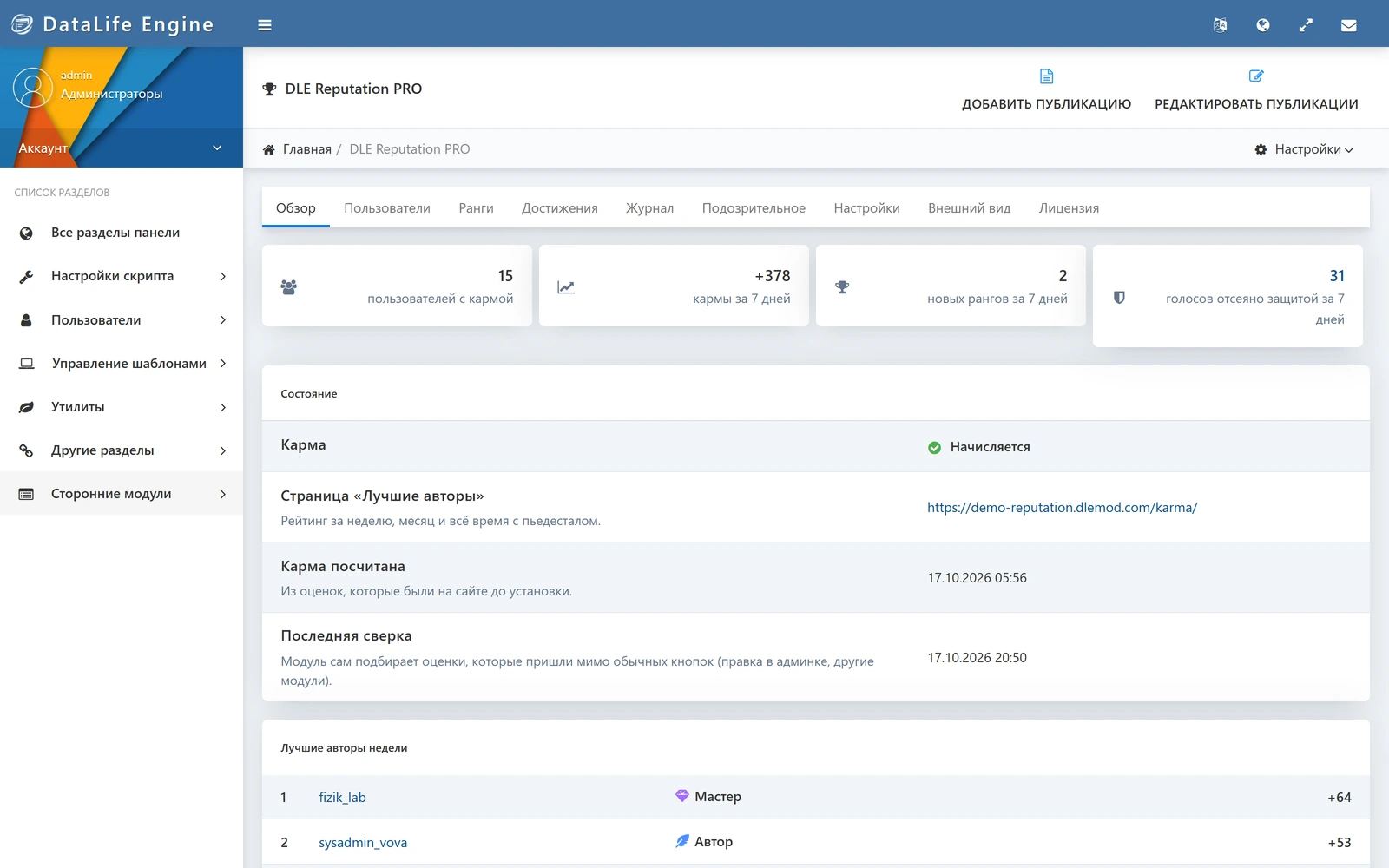Click the add publication document icon
Image resolution: width=1389 pixels, height=868 pixels.
coord(1046,76)
